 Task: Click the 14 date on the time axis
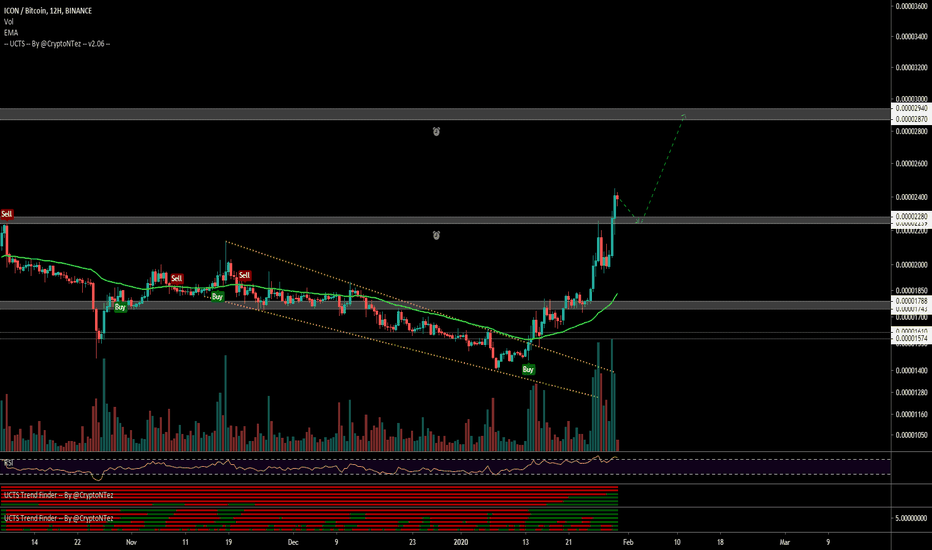[x=34, y=542]
